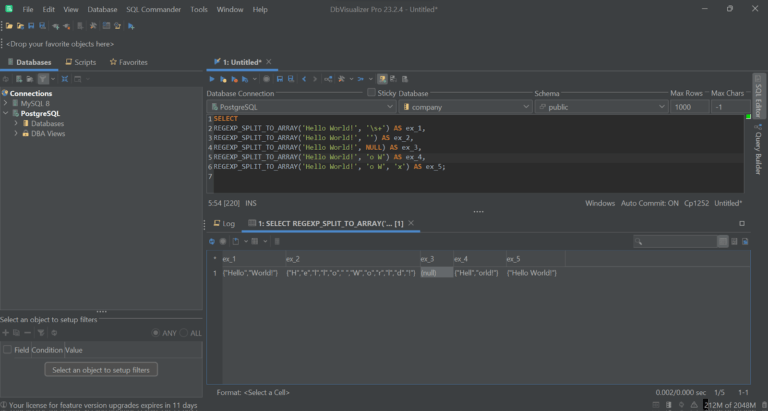This screenshot has height=411, width=768.
Task: Open vertical Query Builder side tab
Action: (759, 149)
